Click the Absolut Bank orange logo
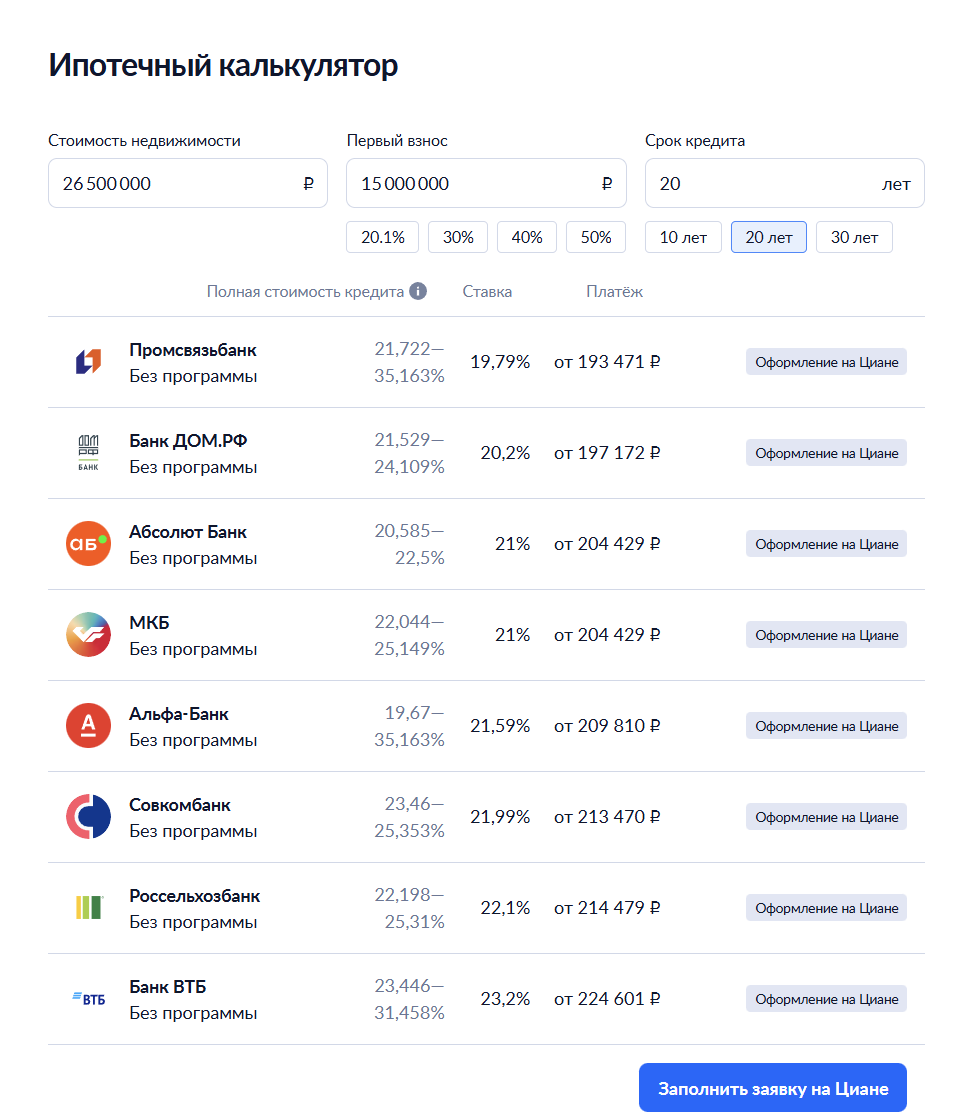This screenshot has width=966, height=1119. pyautogui.click(x=88, y=544)
